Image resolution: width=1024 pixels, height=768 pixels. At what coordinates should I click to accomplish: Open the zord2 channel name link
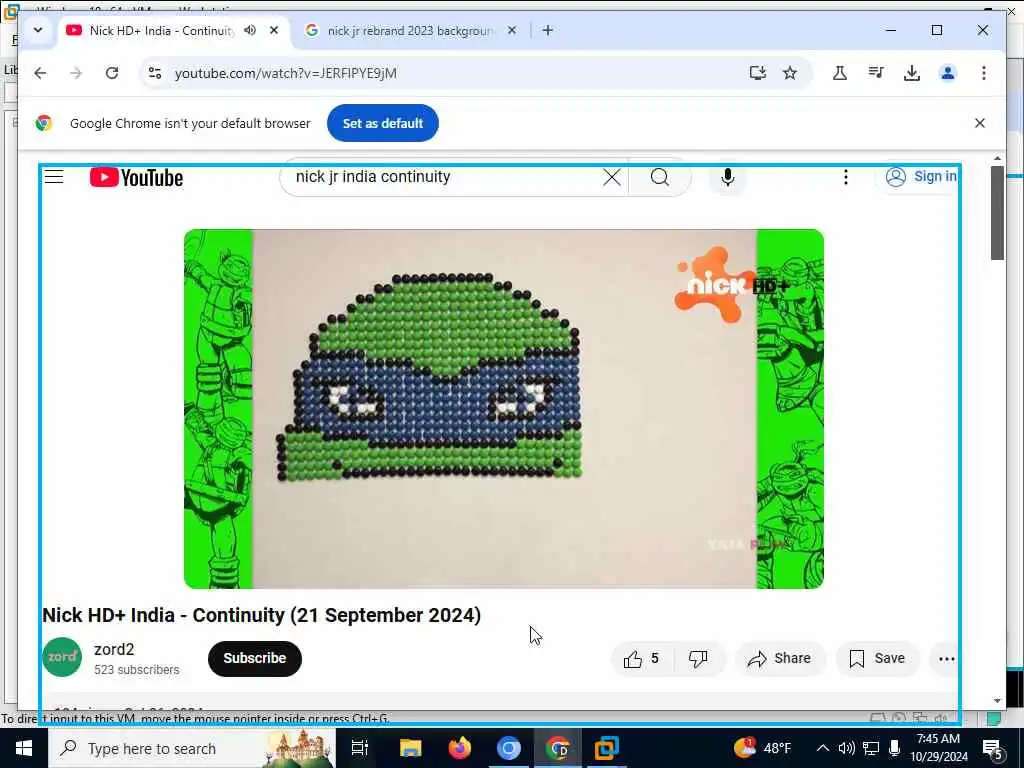pos(114,649)
